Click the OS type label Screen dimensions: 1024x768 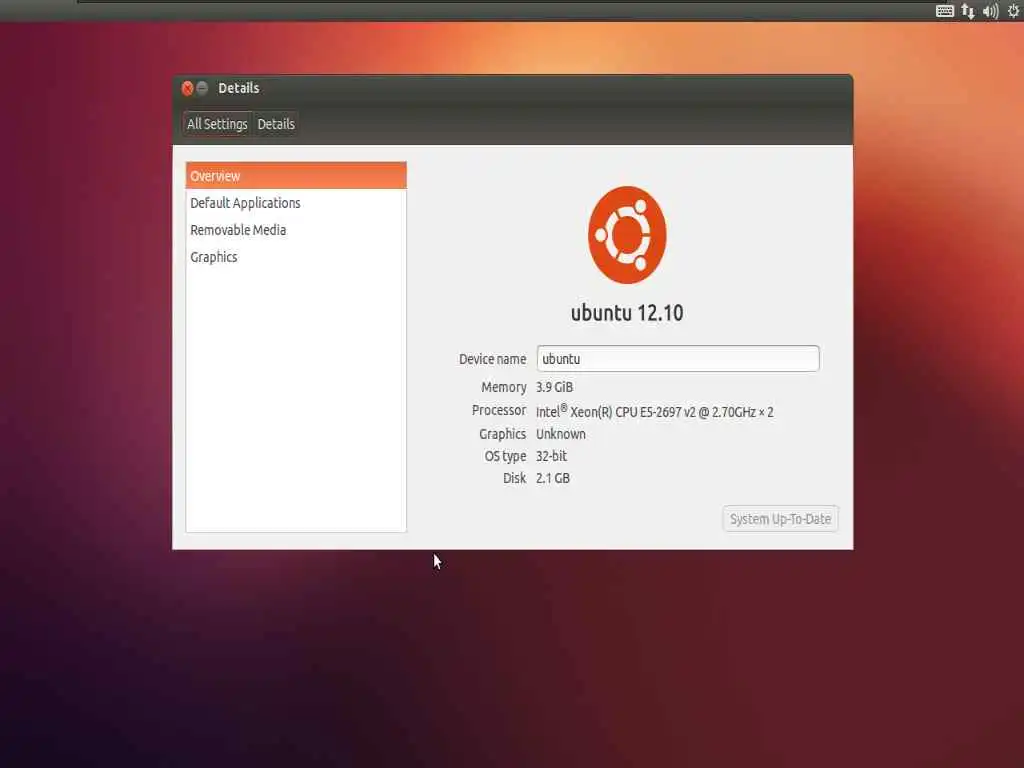point(505,456)
